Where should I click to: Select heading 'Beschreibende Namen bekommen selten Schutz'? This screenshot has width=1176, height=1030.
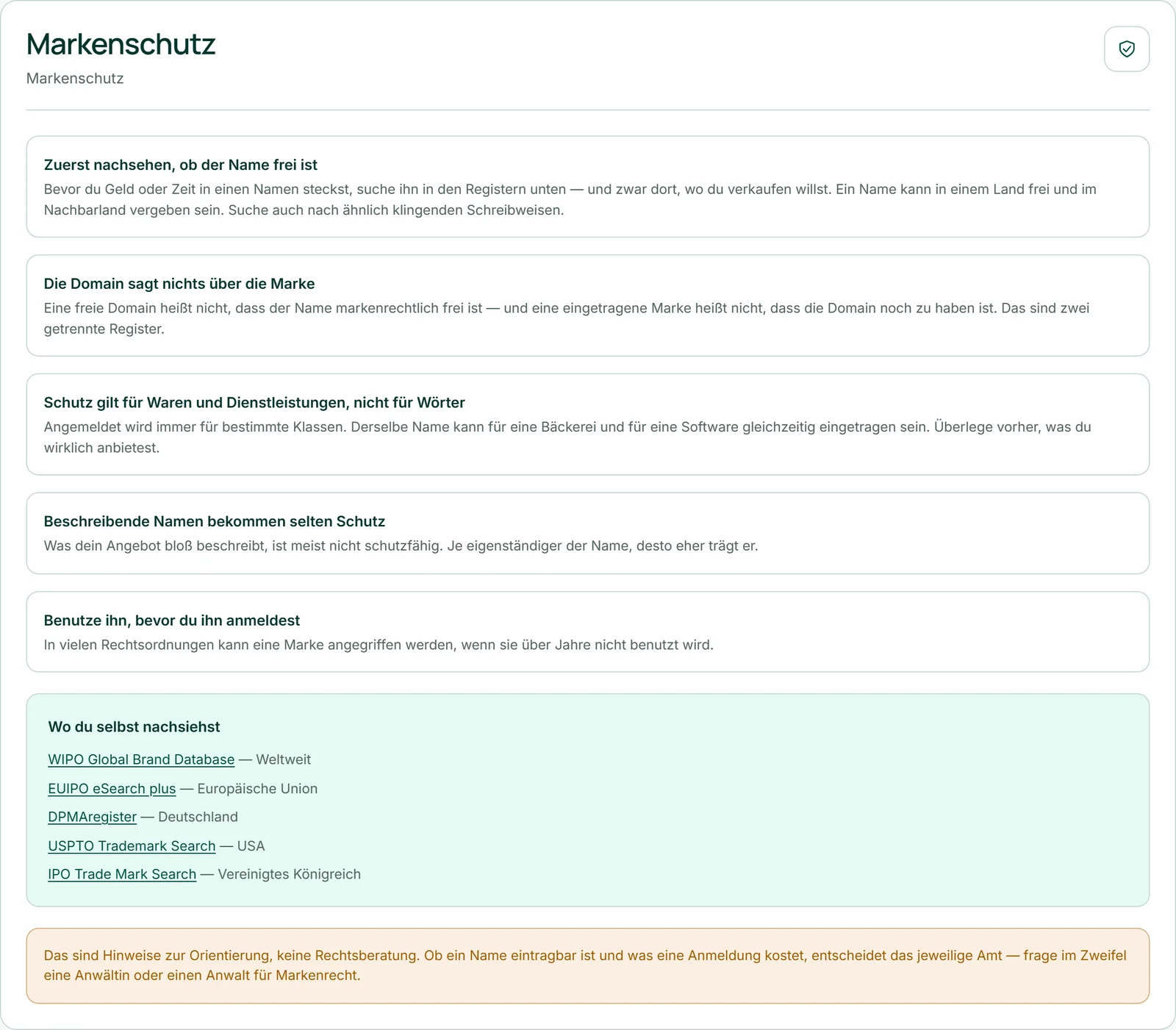215,521
